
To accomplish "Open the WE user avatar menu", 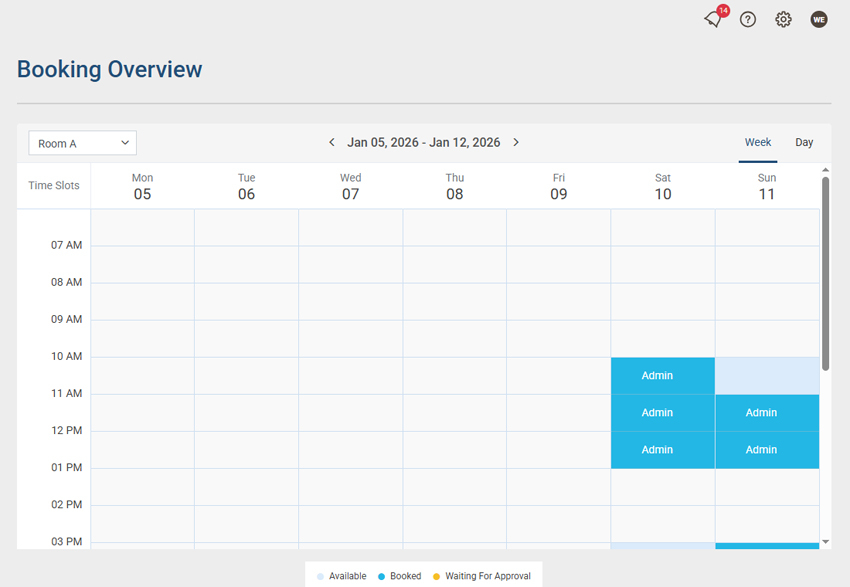I will (819, 19).
